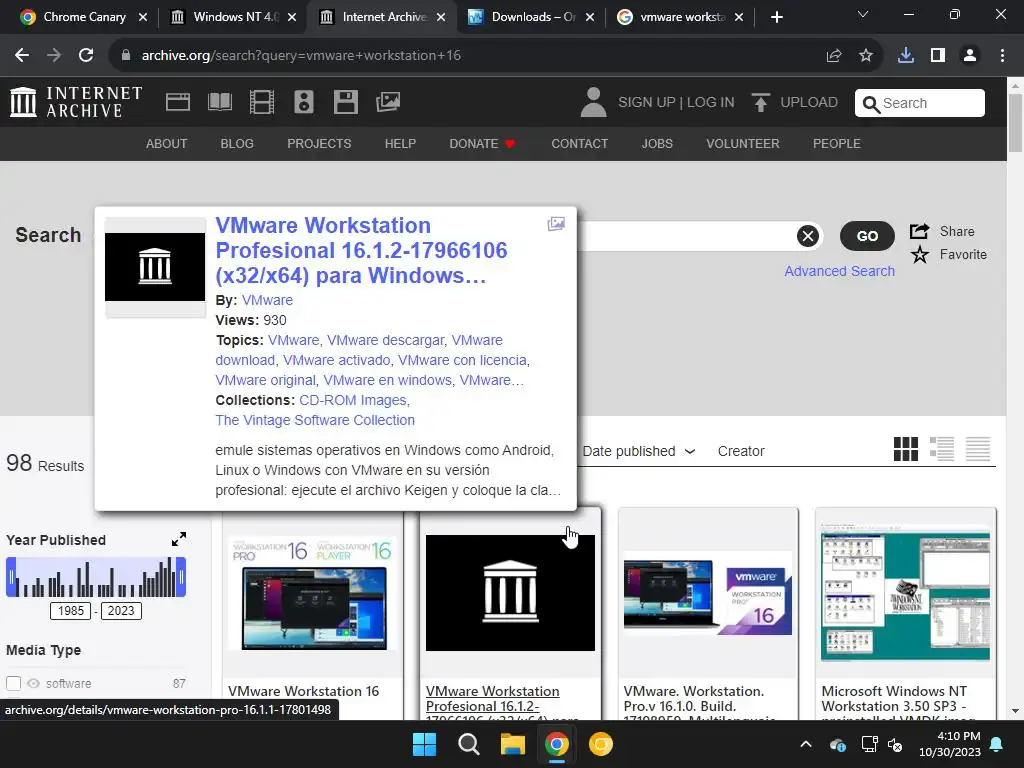This screenshot has width=1024, height=768.
Task: Click the user avatar icon
Action: [x=593, y=103]
